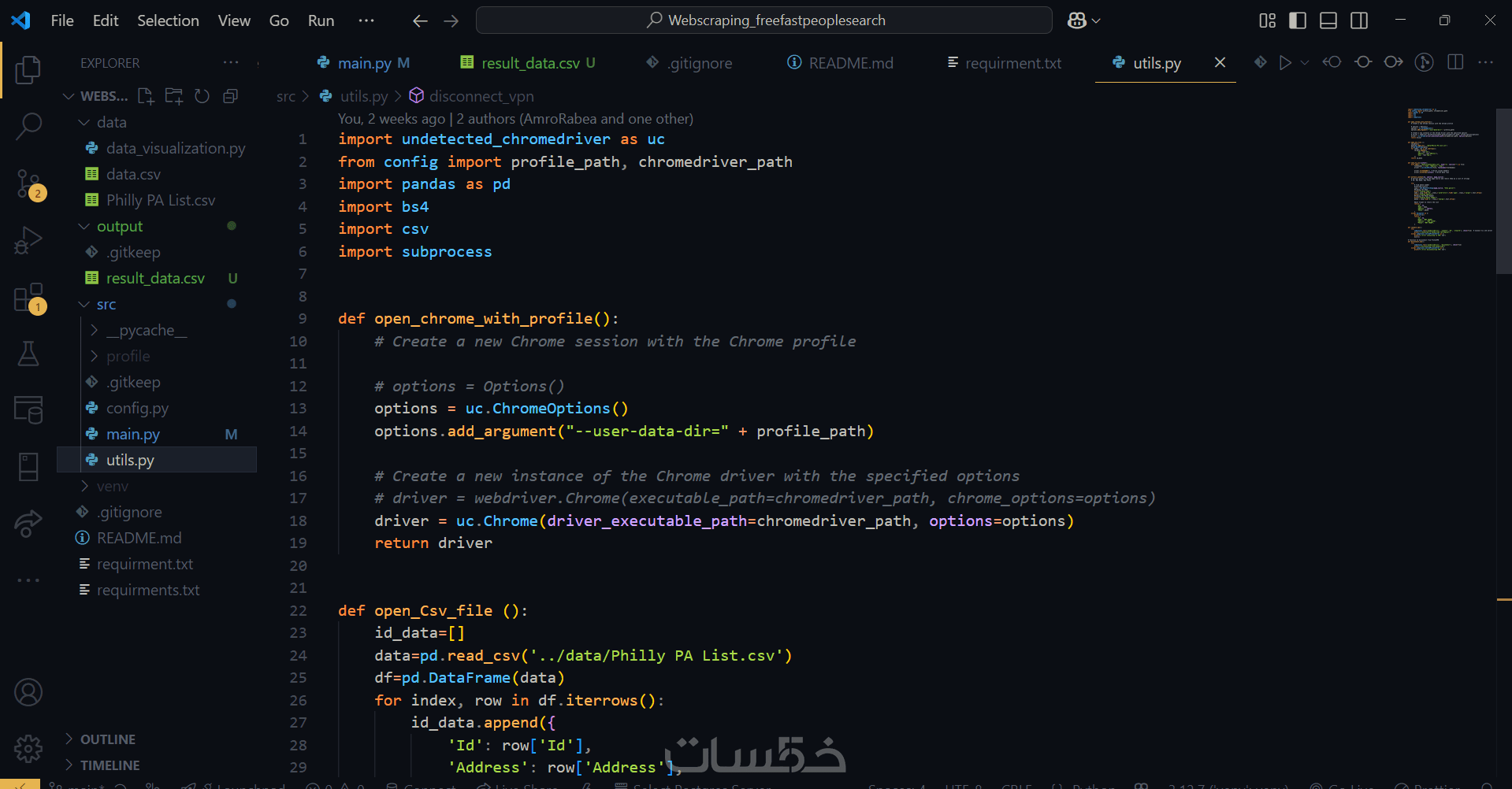Create a new file in explorer
This screenshot has width=1512, height=789.
tap(146, 96)
